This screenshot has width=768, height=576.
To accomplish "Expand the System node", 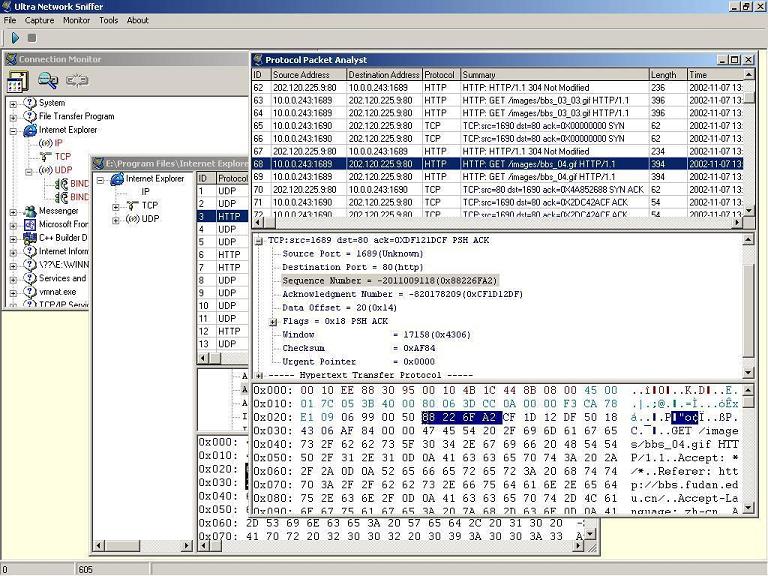I will tap(13, 104).
